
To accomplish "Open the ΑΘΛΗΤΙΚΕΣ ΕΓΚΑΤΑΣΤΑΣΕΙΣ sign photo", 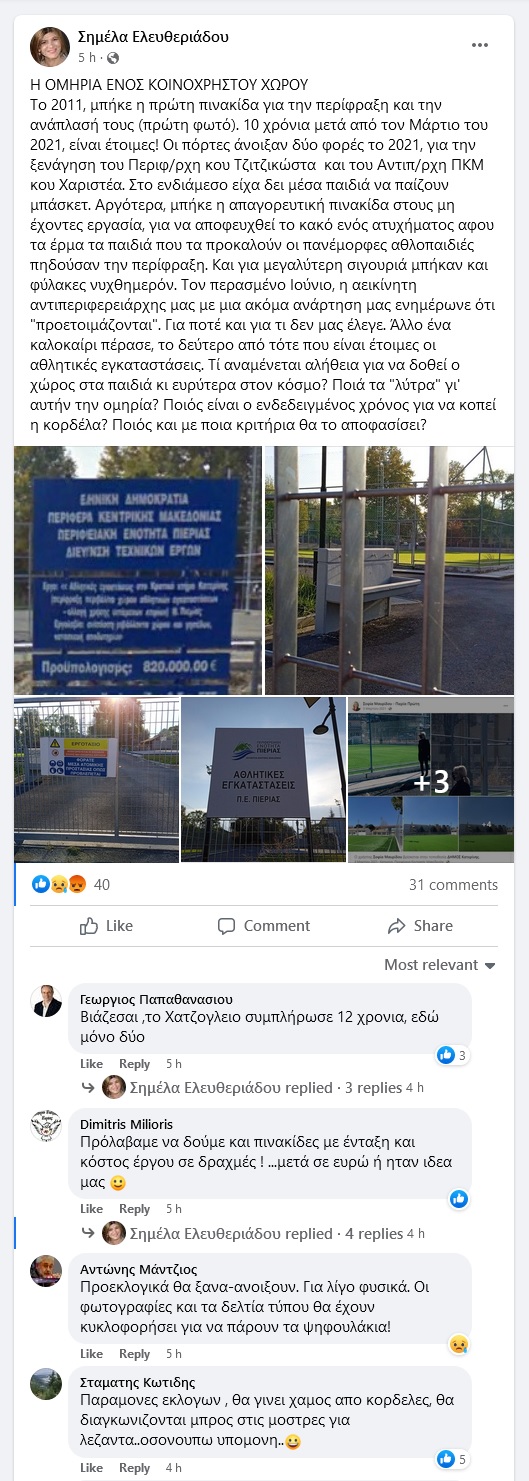I will click(x=264, y=780).
